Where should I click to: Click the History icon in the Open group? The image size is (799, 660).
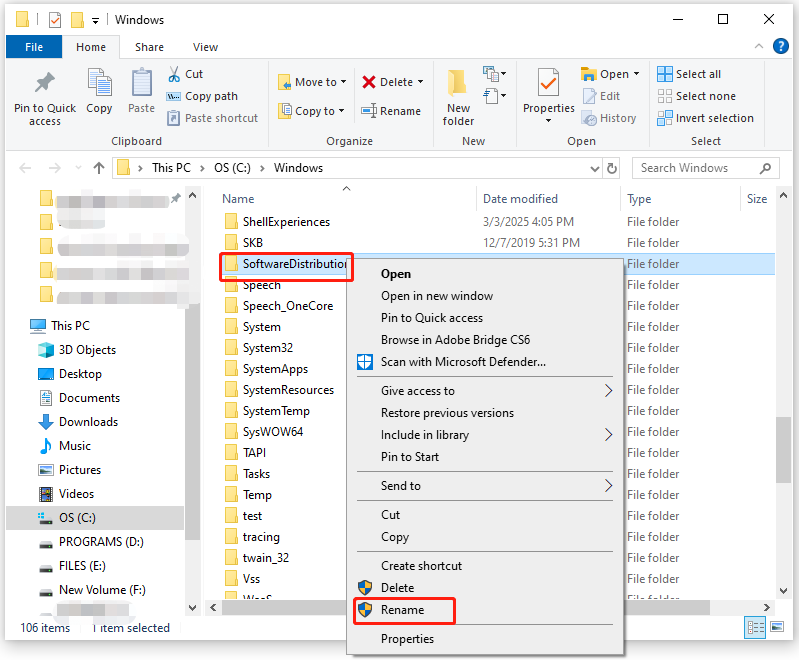point(589,118)
